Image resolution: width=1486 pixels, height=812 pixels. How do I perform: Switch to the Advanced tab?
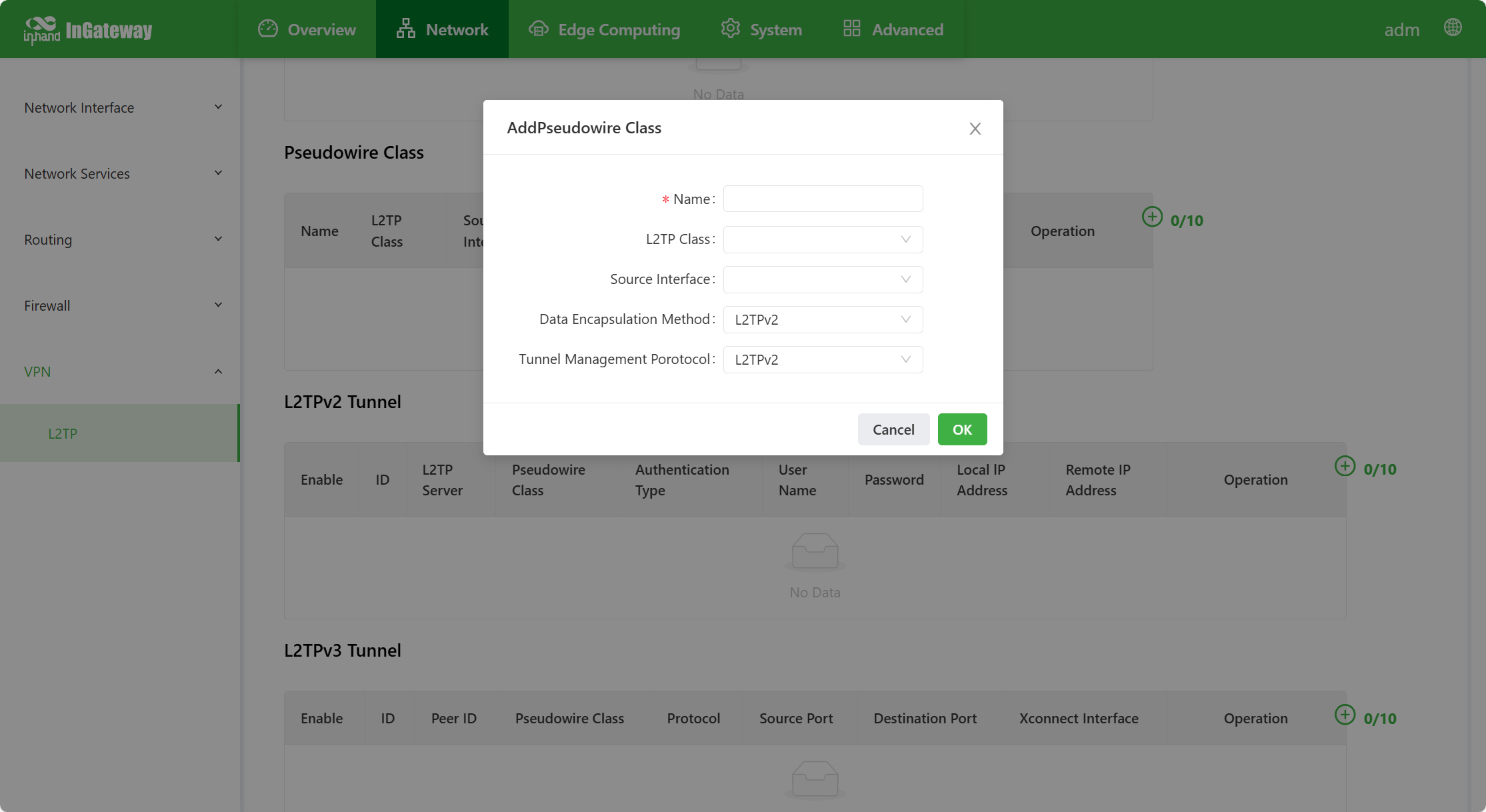click(x=893, y=29)
